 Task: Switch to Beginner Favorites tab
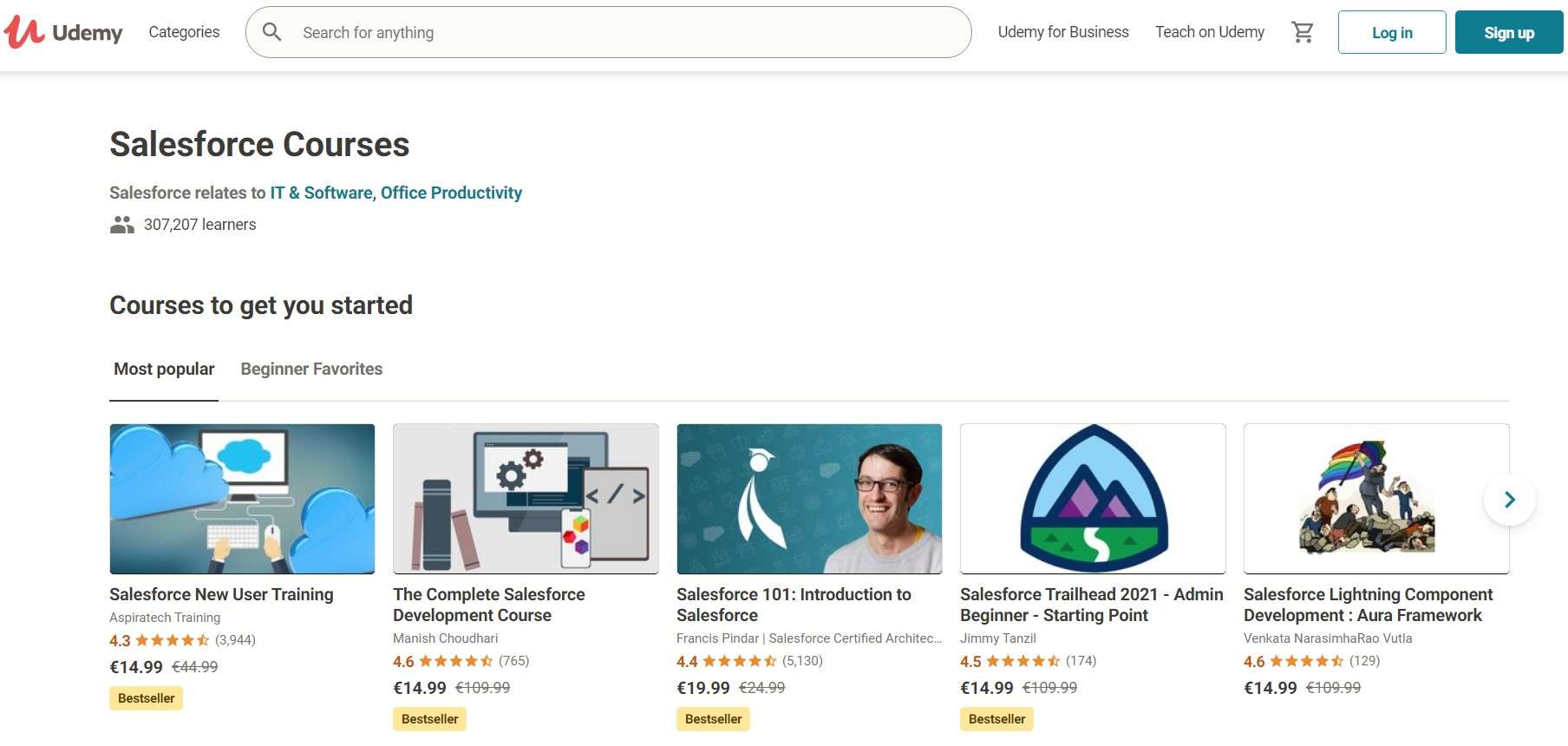point(311,369)
